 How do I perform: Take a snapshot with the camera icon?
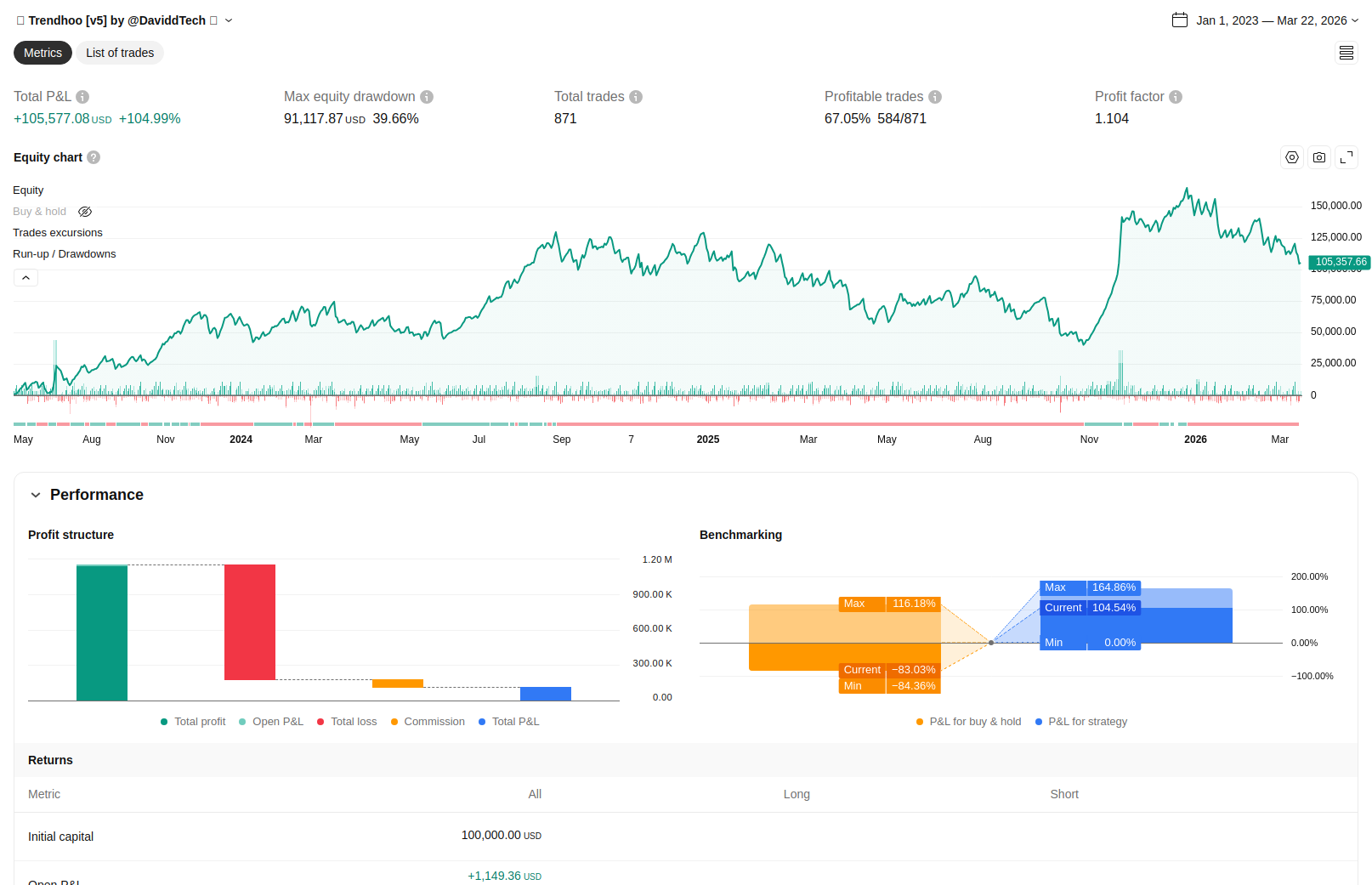click(1319, 157)
